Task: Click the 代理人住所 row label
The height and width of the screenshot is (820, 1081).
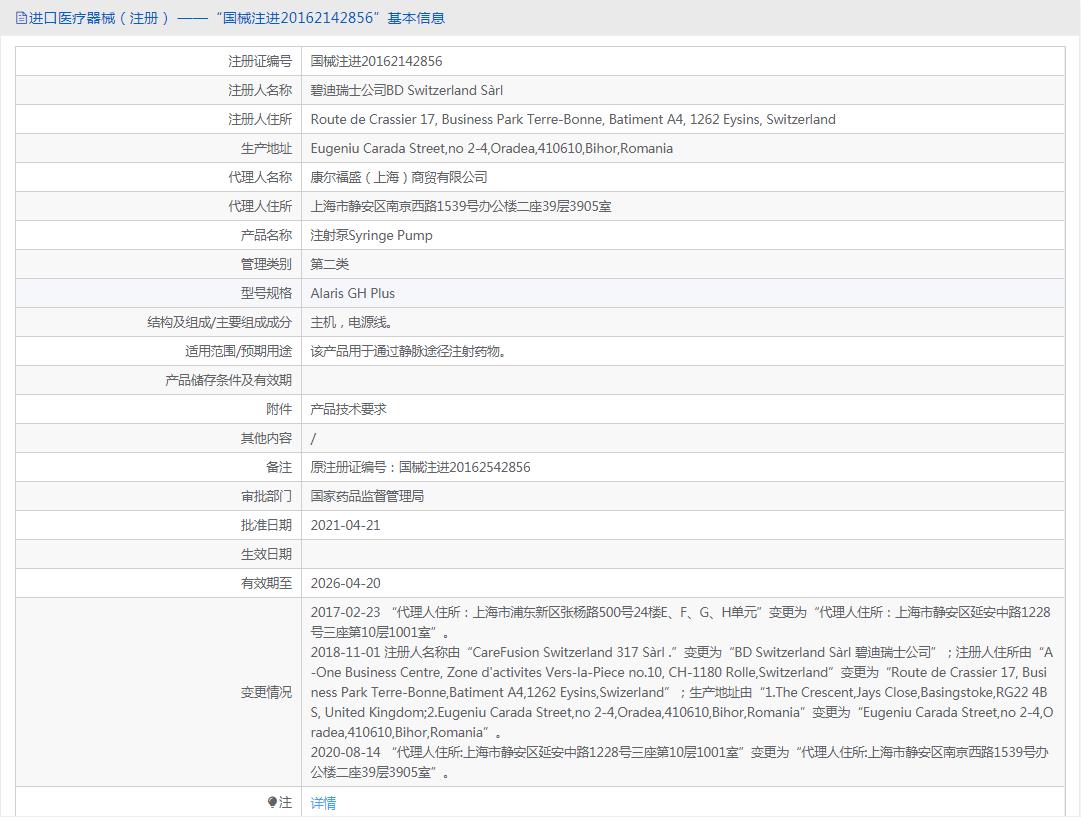Action: point(260,206)
